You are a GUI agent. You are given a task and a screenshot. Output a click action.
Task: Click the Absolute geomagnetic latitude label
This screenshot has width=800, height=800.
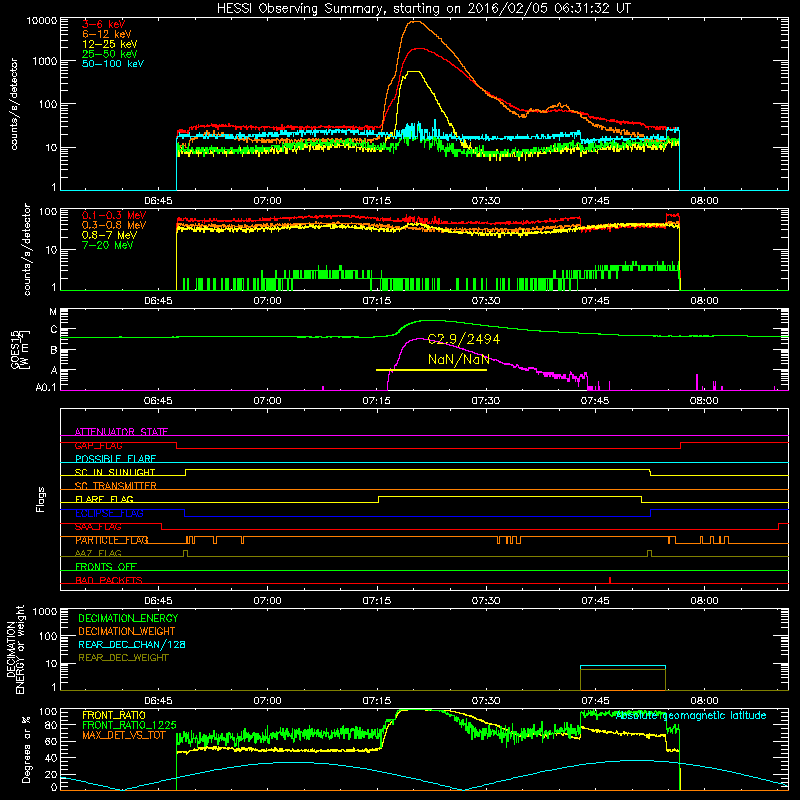[691, 715]
